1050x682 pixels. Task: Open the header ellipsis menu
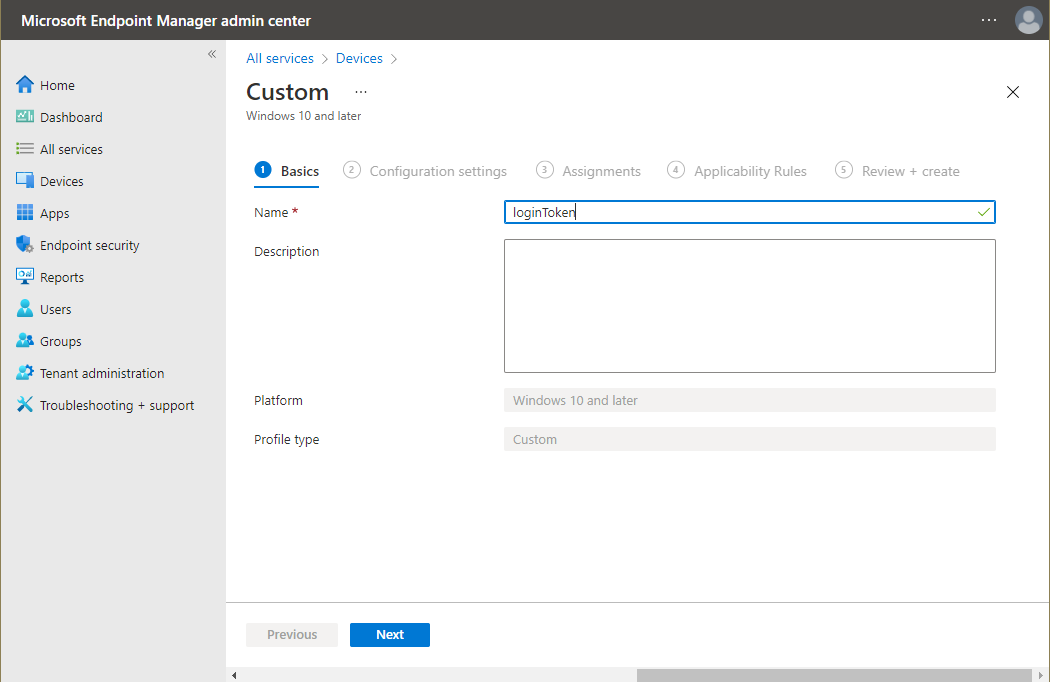pos(988,20)
